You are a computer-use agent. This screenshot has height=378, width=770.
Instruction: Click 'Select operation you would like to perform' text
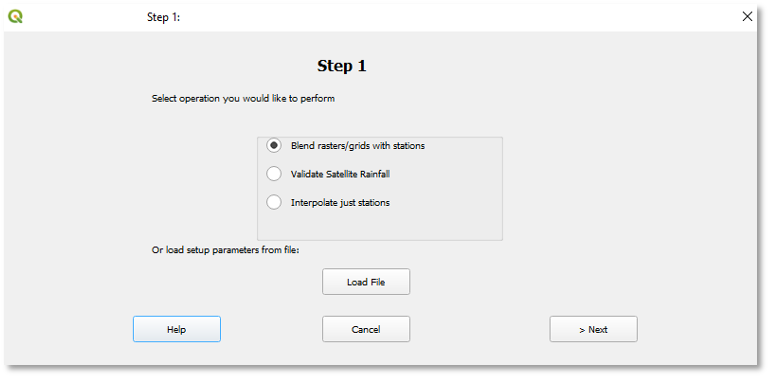click(243, 99)
